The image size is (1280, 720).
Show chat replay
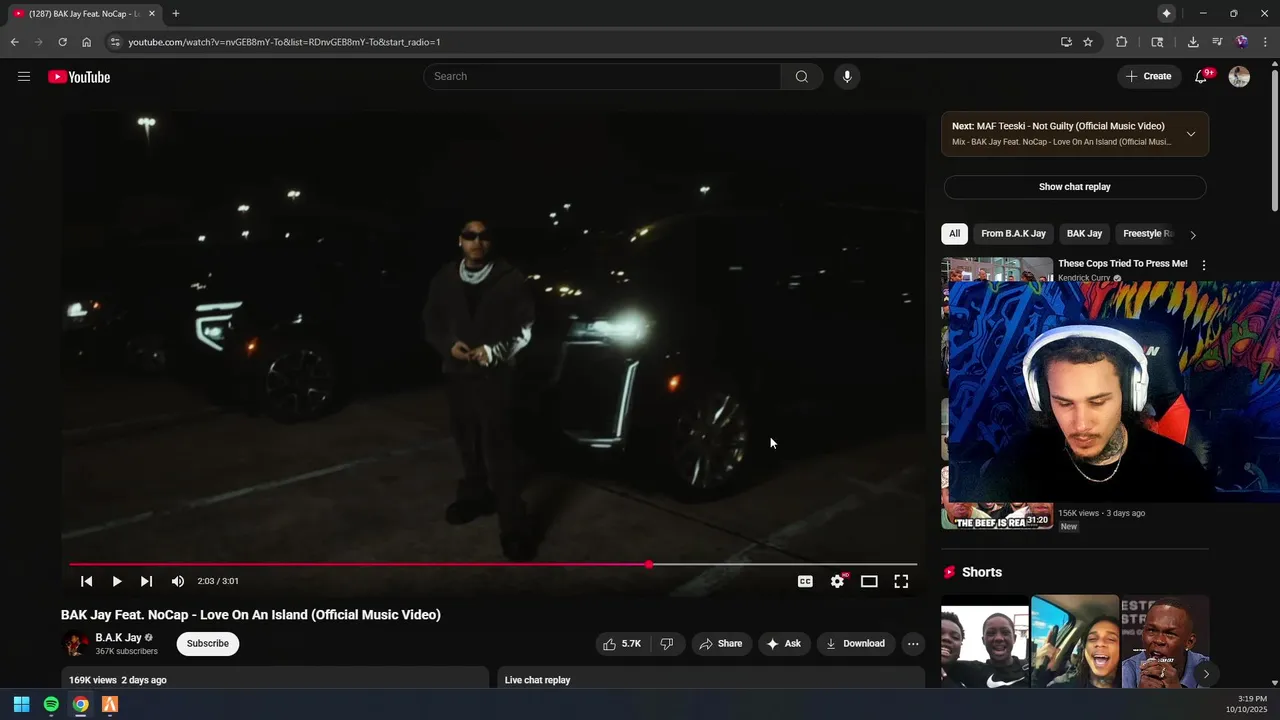(x=1075, y=187)
